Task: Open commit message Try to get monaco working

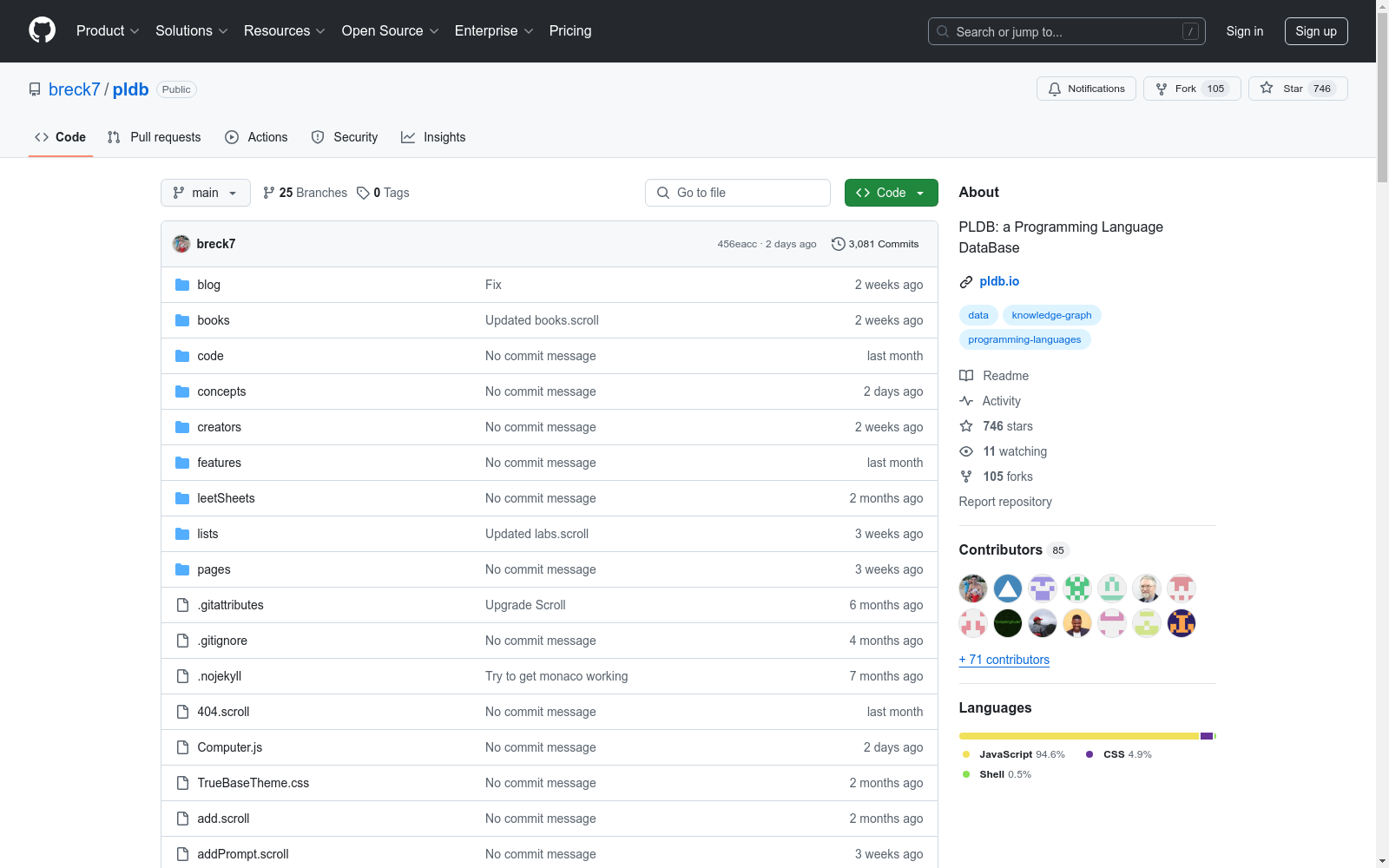Action: 556,676
